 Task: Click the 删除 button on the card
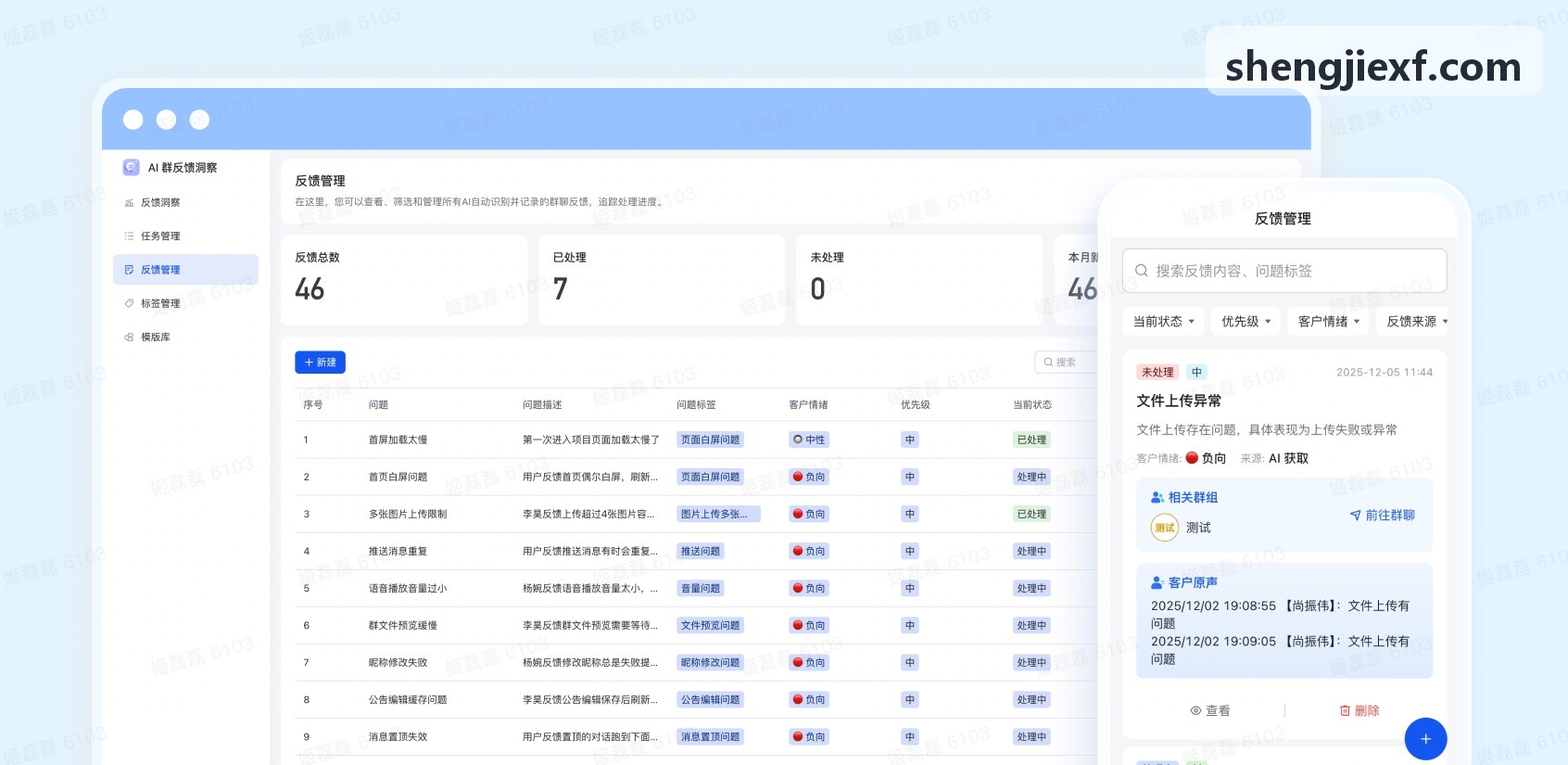pyautogui.click(x=1359, y=711)
